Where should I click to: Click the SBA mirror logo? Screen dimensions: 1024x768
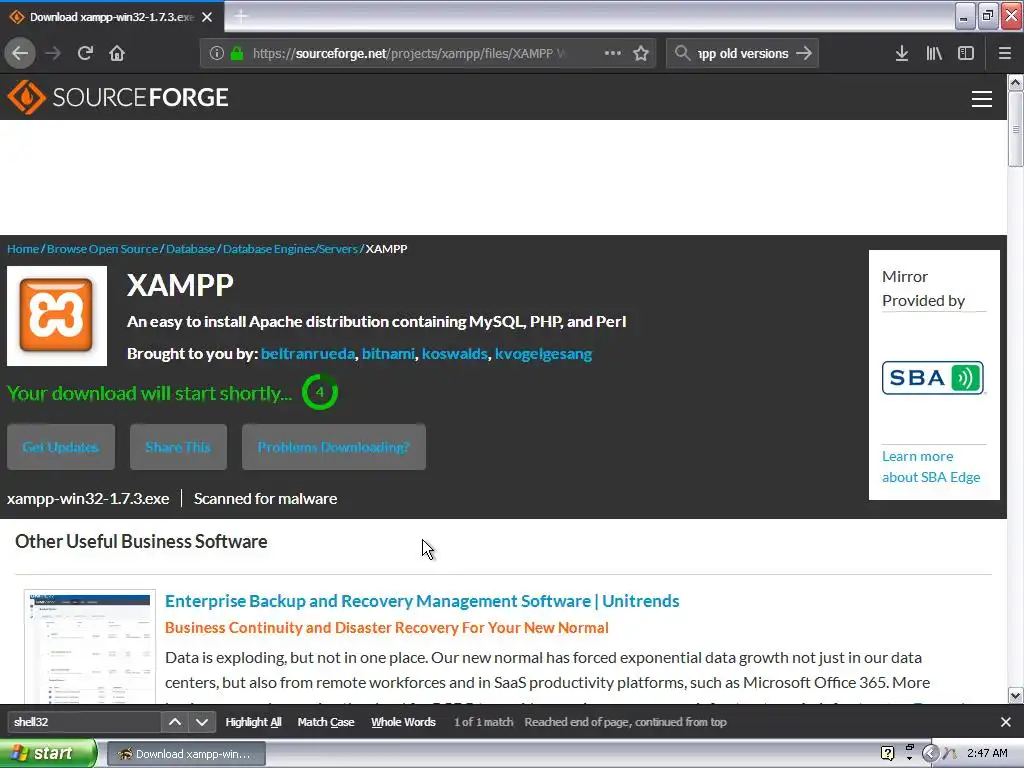tap(933, 377)
